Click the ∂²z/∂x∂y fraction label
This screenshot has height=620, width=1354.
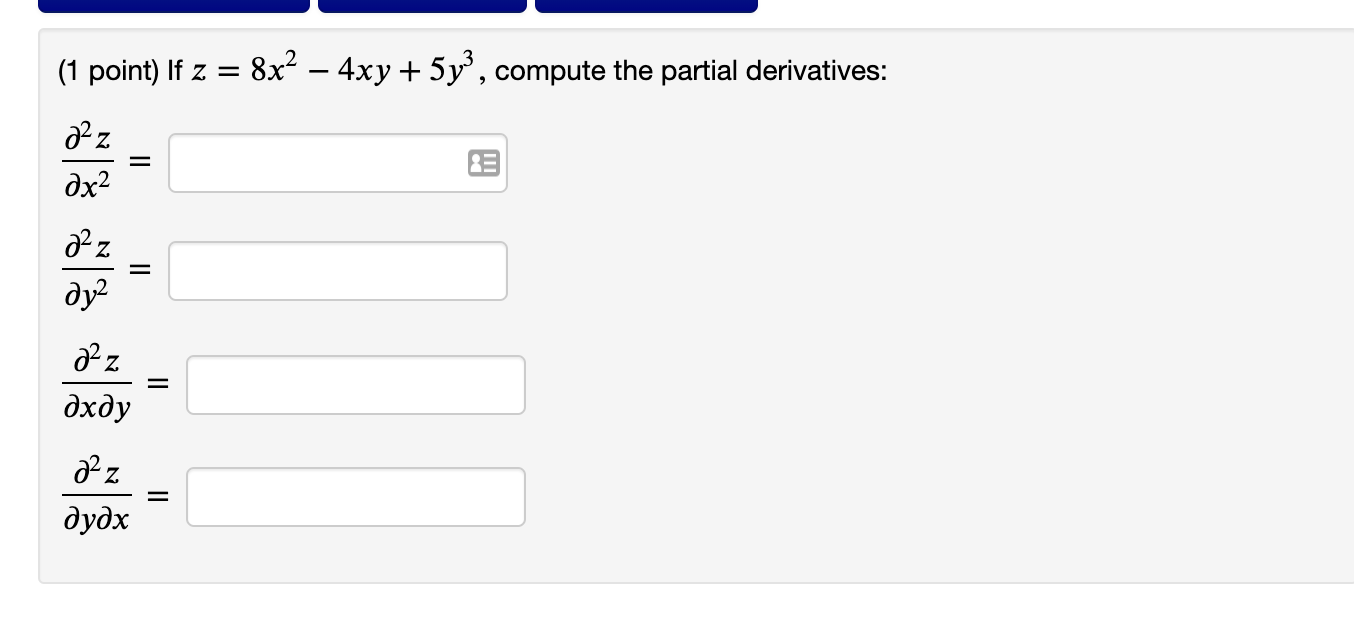coord(98,385)
